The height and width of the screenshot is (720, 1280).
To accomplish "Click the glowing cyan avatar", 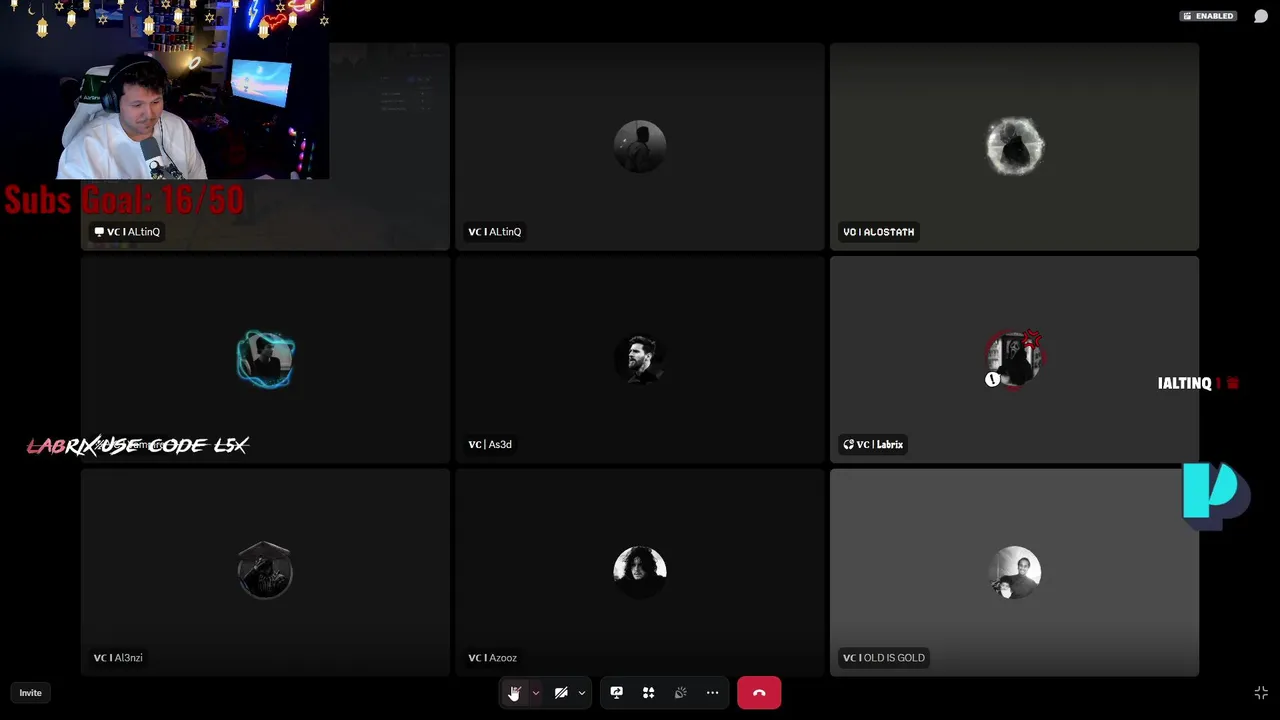I will (265, 359).
